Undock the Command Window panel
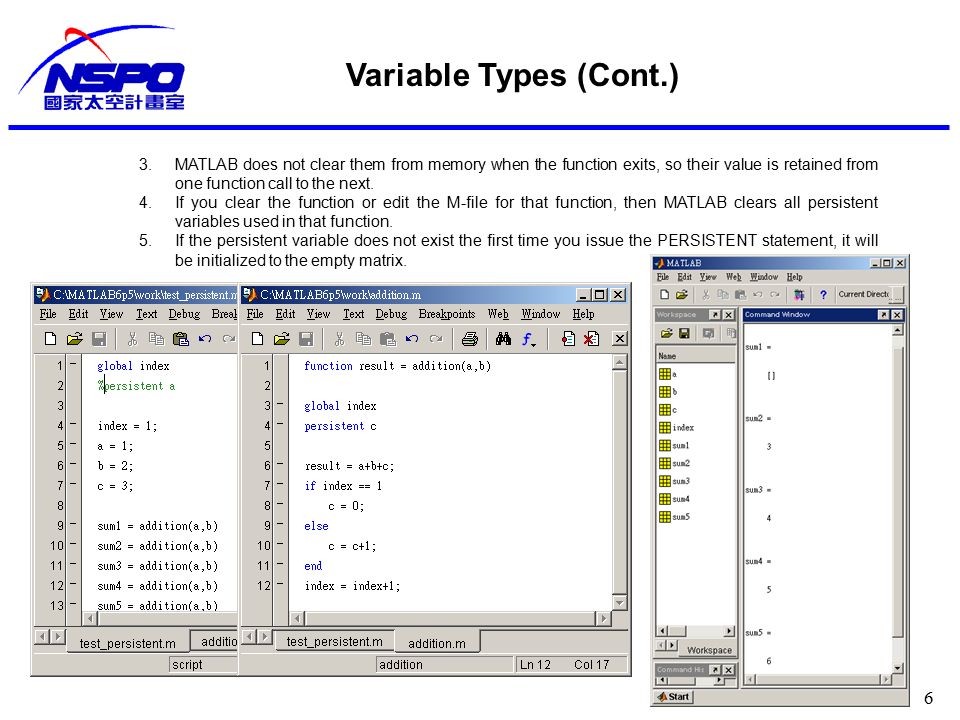Screen dimensions: 960x720 click(883, 315)
